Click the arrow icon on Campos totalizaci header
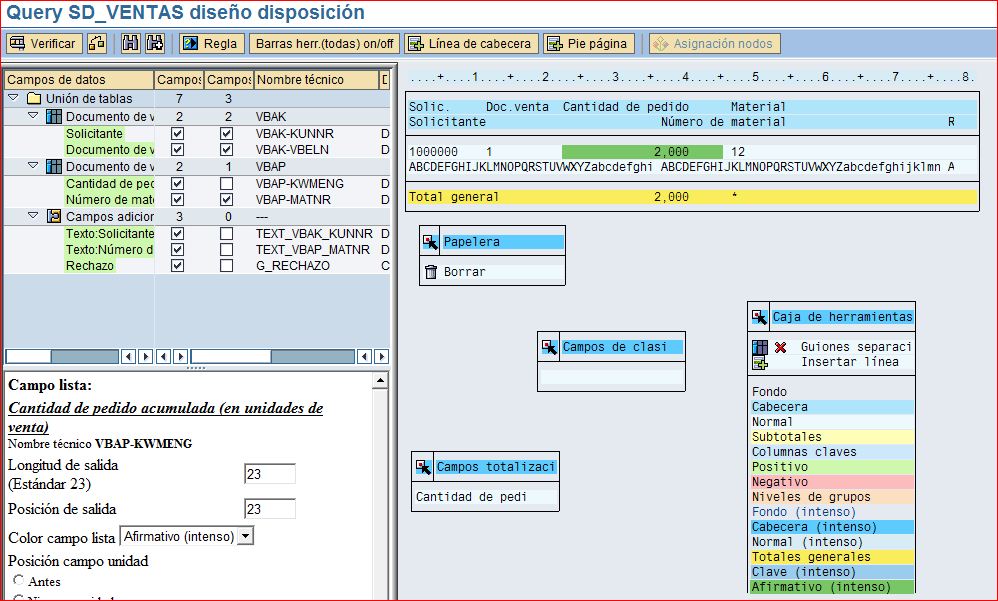This screenshot has width=998, height=601. (422, 466)
